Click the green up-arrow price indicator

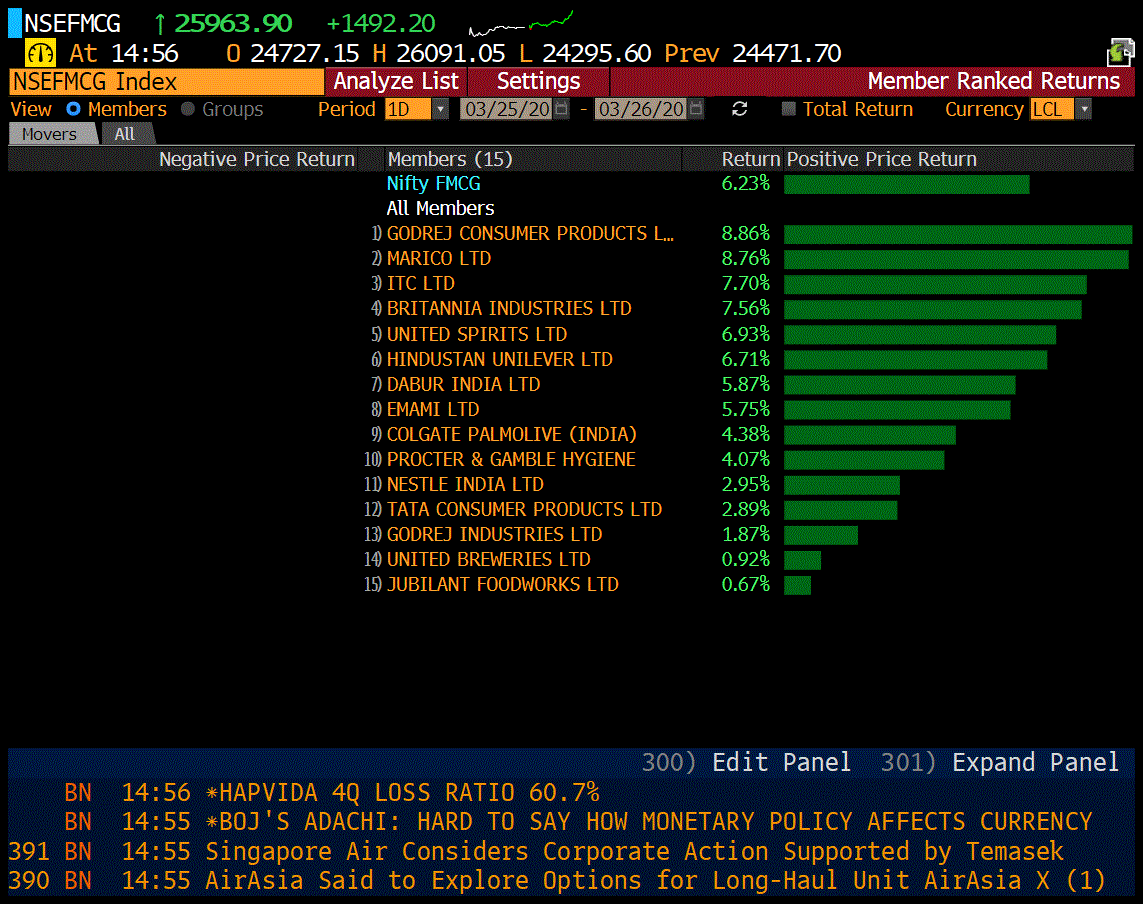[160, 24]
